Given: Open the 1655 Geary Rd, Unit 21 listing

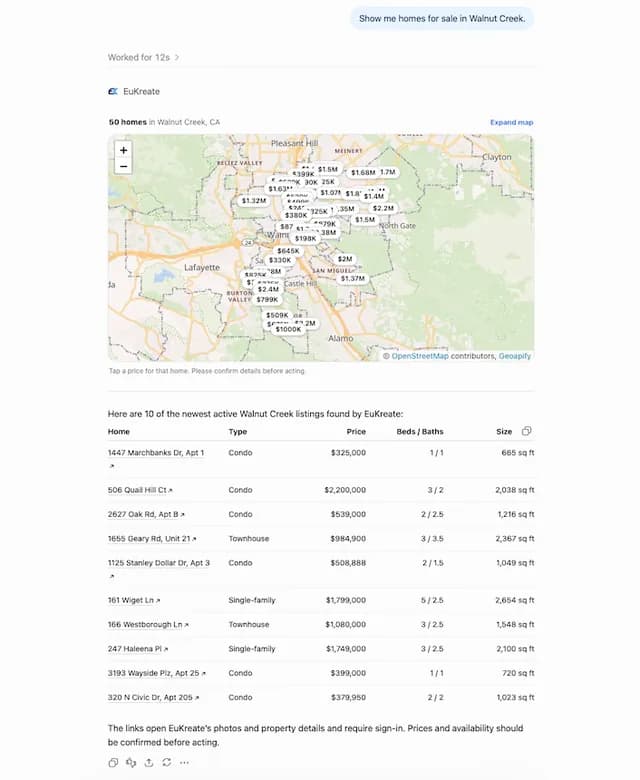Looking at the screenshot, I should tap(152, 539).
